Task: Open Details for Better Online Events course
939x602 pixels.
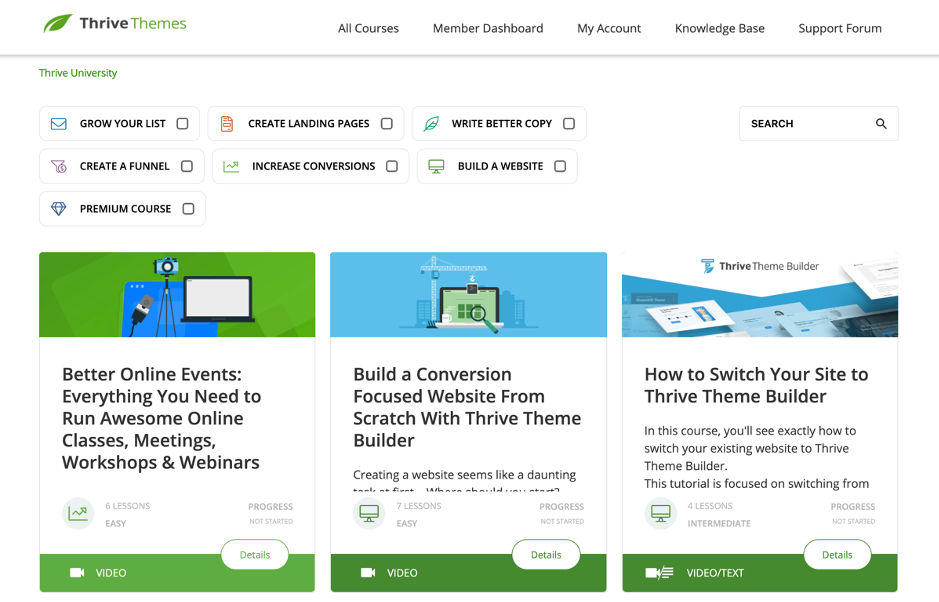Action: coord(255,555)
